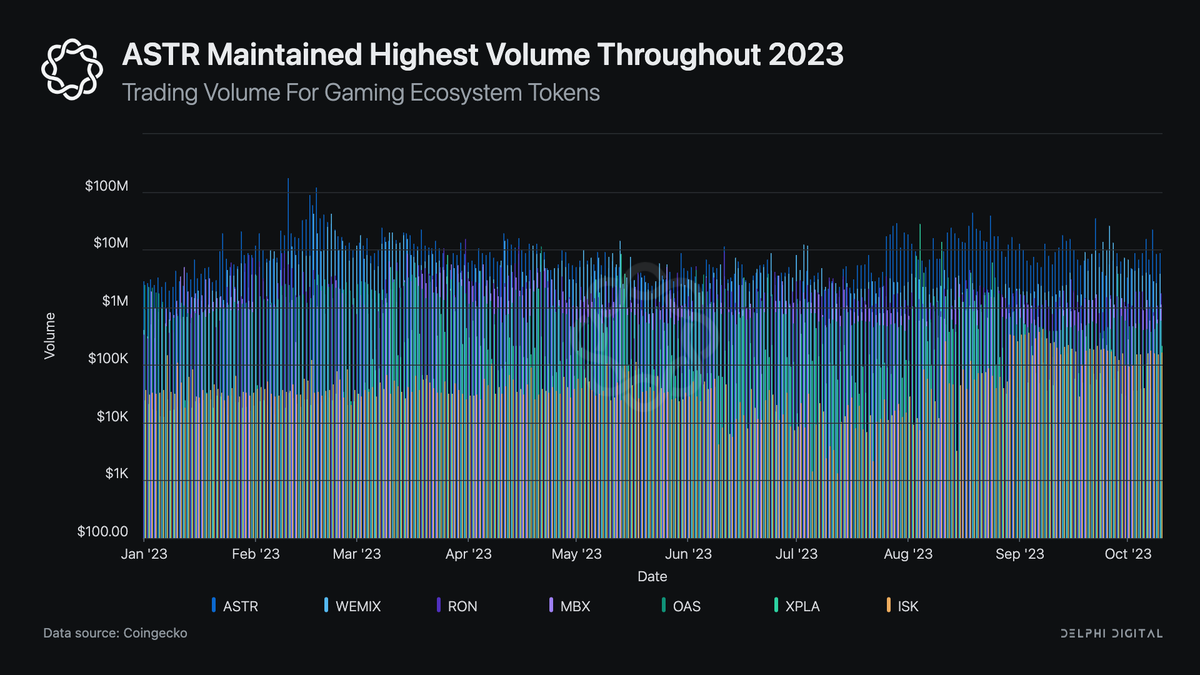Click the tallest ASTR bar in February
This screenshot has height=675, width=1200.
click(x=288, y=358)
